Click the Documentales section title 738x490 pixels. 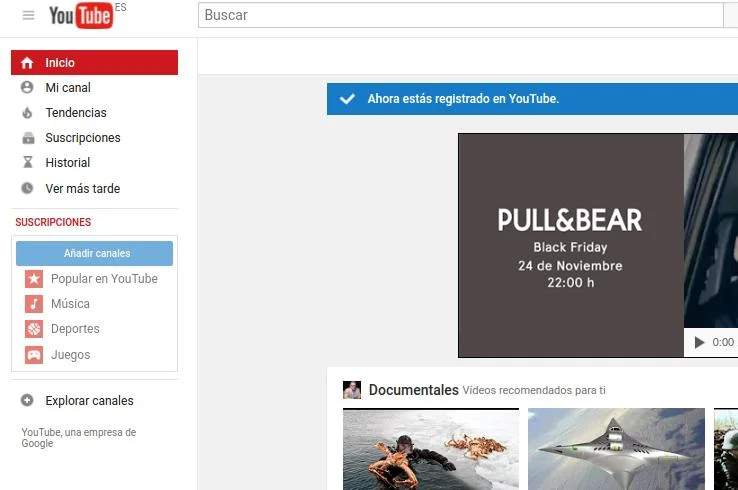(x=413, y=390)
